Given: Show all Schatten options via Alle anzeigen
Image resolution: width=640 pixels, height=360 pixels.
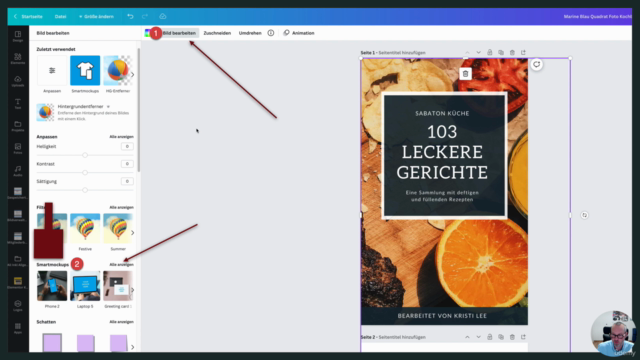Looking at the screenshot, I should coord(121,322).
